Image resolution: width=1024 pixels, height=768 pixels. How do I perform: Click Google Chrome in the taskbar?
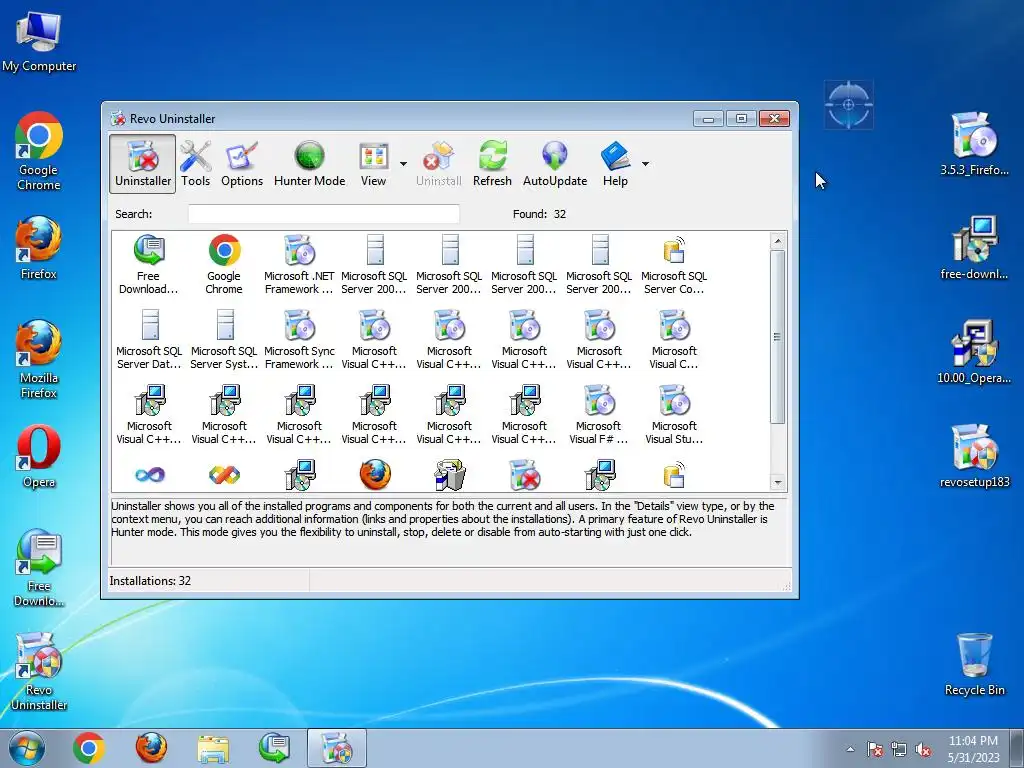point(89,748)
